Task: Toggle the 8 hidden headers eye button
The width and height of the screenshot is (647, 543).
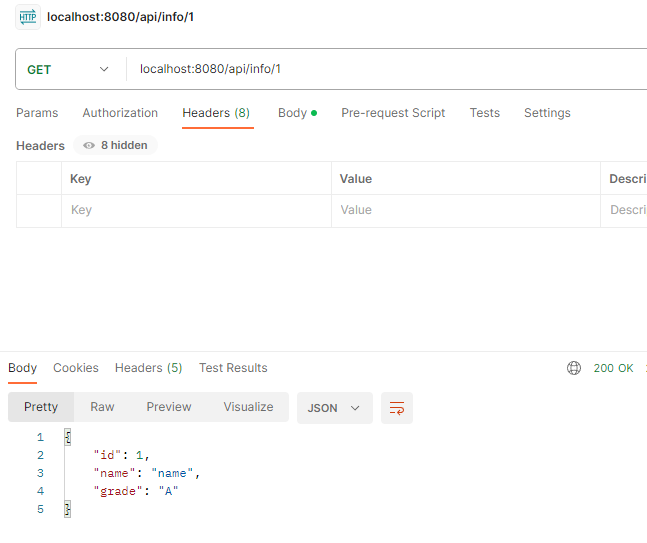Action: [115, 145]
